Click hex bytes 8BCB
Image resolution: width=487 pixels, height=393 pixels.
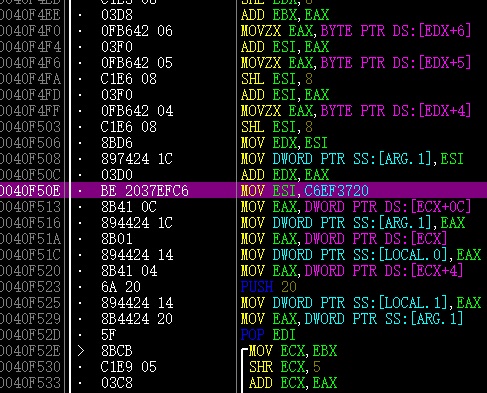[117, 351]
